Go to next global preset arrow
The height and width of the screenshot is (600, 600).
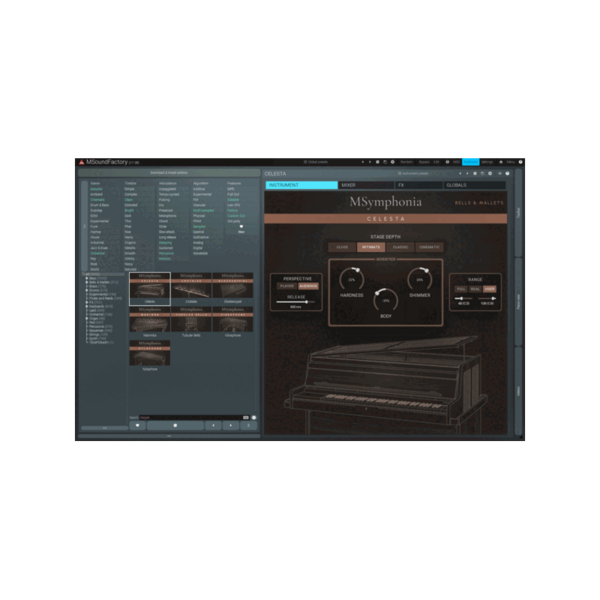tap(370, 162)
